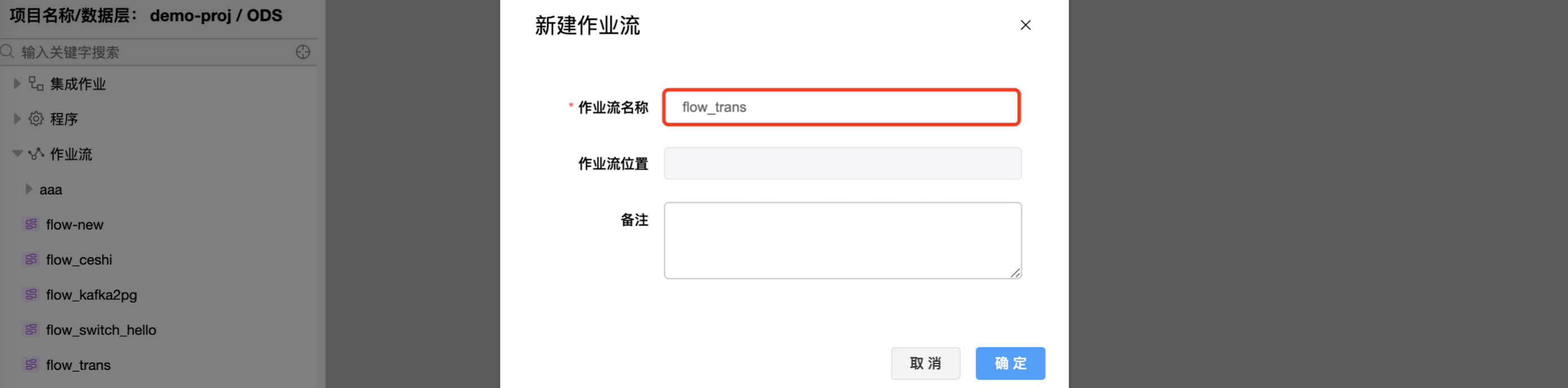Focus the 作业流名称 input field
The height and width of the screenshot is (388, 1568).
tap(841, 108)
